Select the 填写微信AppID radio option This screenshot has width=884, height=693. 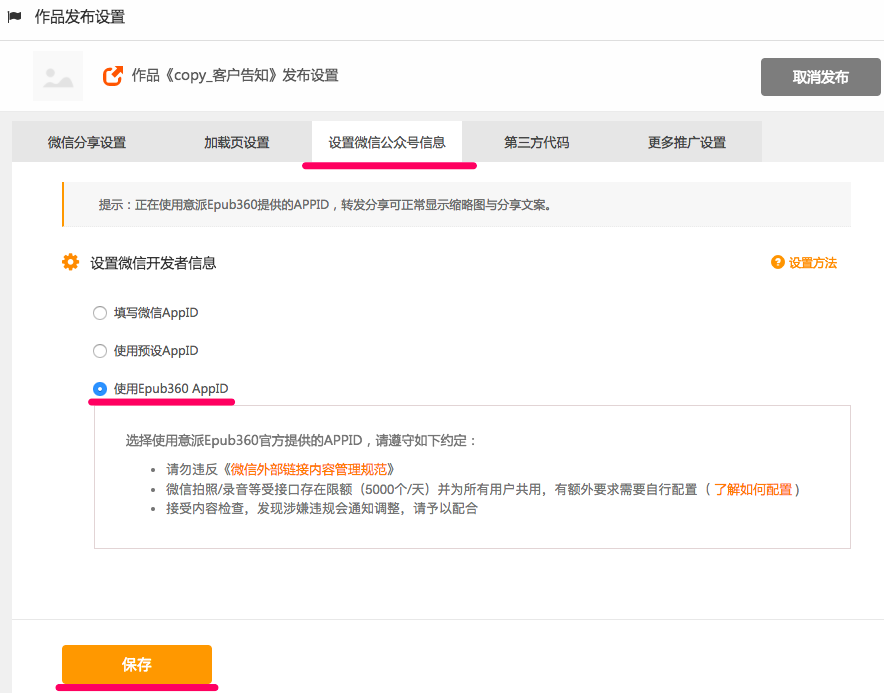[99, 313]
